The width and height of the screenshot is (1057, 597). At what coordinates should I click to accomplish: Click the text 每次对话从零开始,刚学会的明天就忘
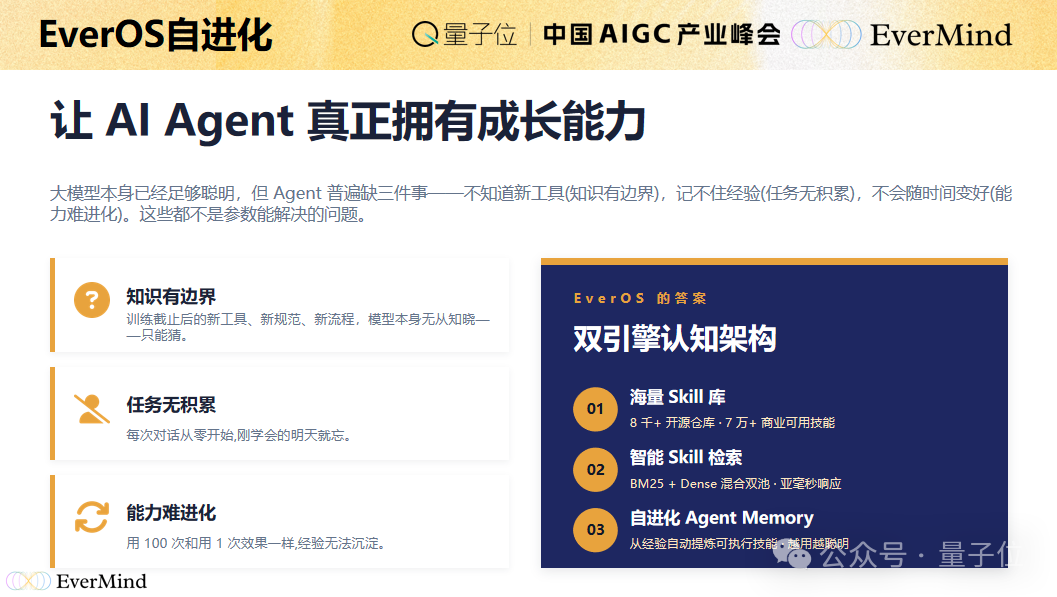coord(239,435)
